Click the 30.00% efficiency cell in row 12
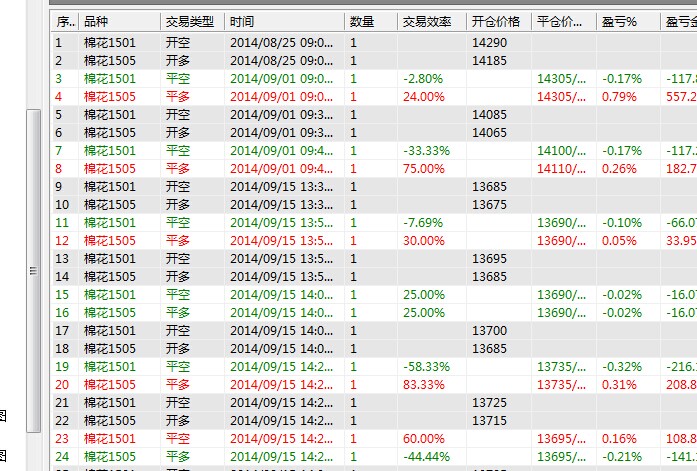Viewport: 697px width, 471px height. 424,240
